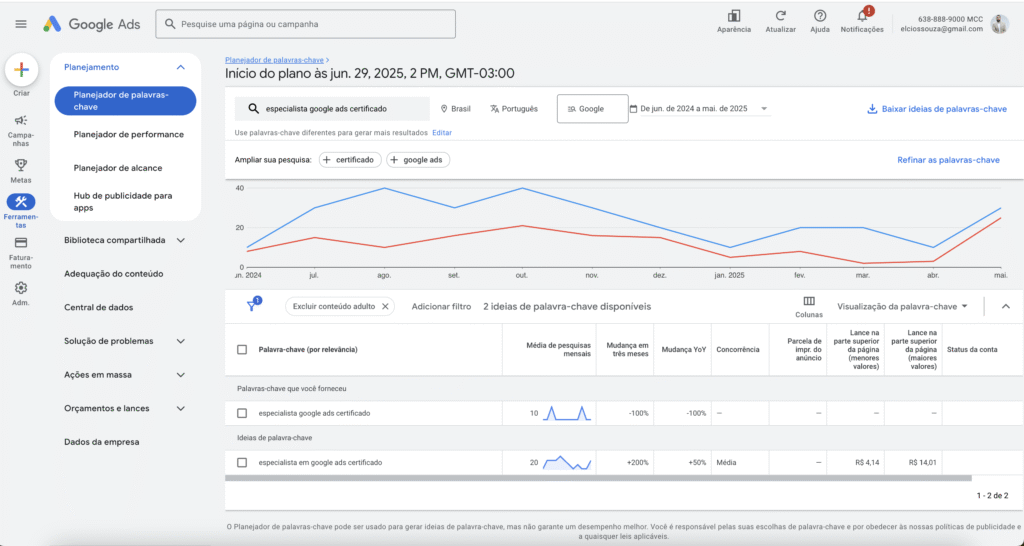Add 'certificado' to broaden search
1024x546 pixels.
(350, 160)
